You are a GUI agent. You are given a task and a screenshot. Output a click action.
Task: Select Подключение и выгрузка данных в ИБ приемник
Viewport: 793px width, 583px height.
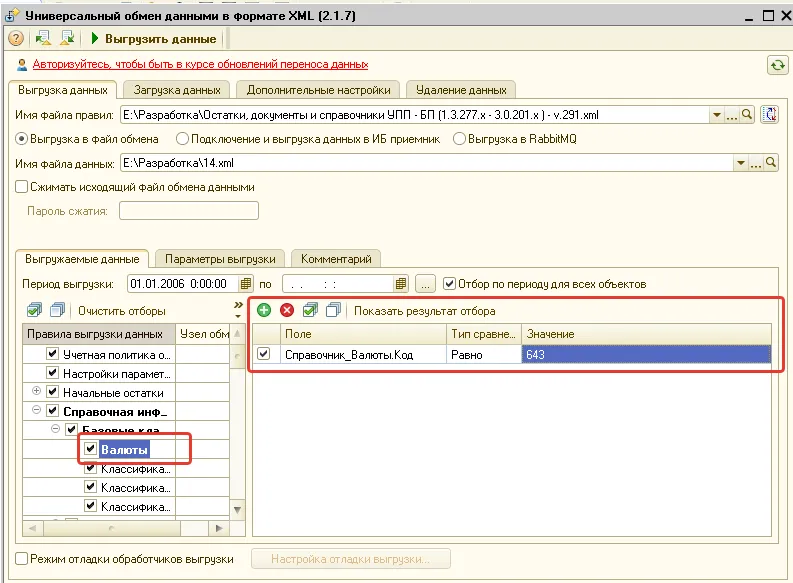(x=182, y=139)
